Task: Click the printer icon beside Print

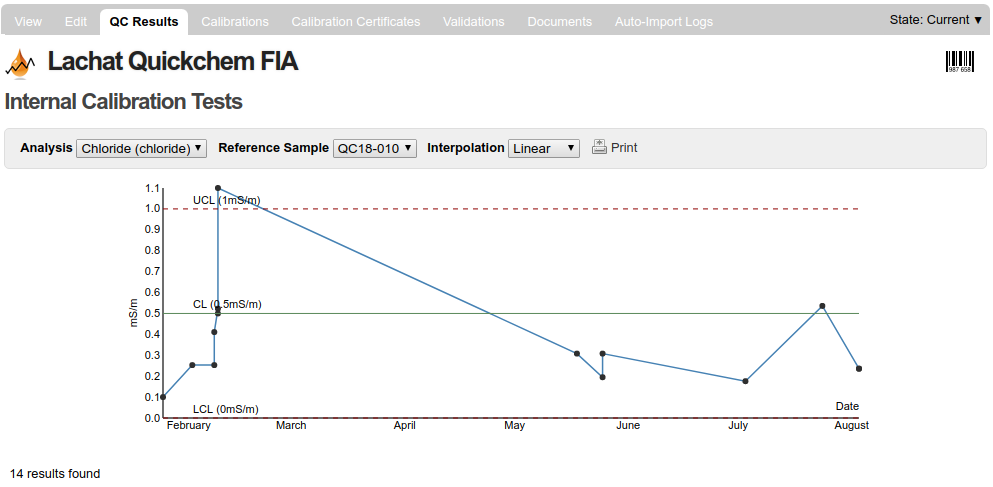Action: coord(599,147)
